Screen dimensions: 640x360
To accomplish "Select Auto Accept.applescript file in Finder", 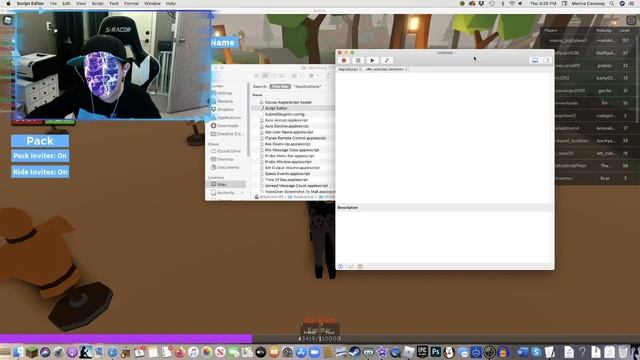I will click(x=287, y=120).
